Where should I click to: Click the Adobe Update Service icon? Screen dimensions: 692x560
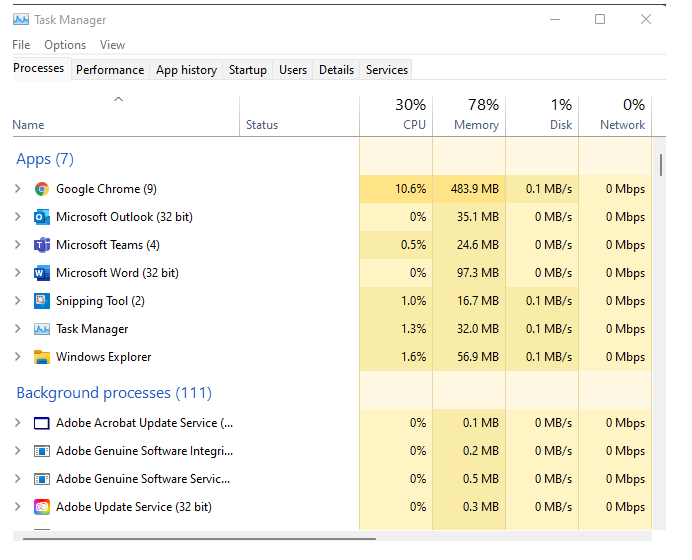[x=41, y=507]
